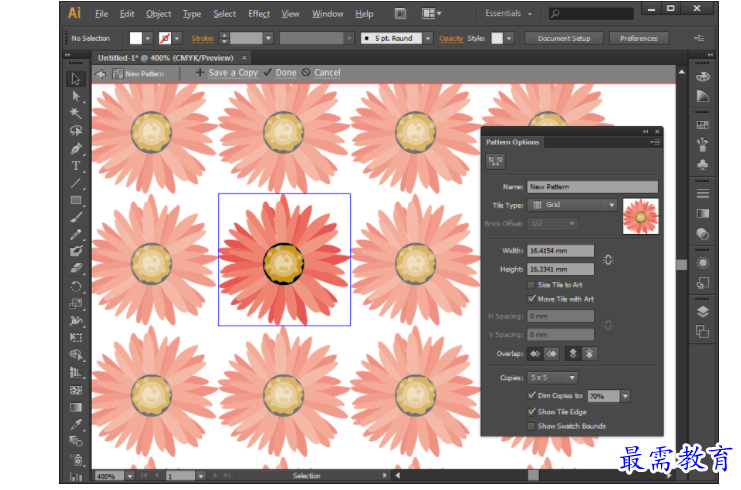
Task: Select the Scale tool
Action: point(76,303)
